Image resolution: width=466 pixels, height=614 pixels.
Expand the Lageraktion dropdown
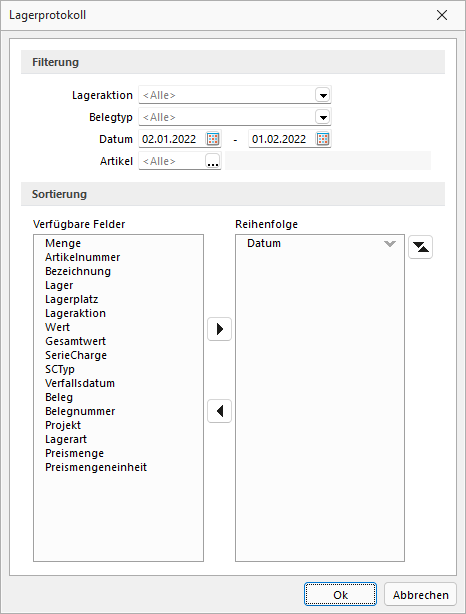(323, 95)
